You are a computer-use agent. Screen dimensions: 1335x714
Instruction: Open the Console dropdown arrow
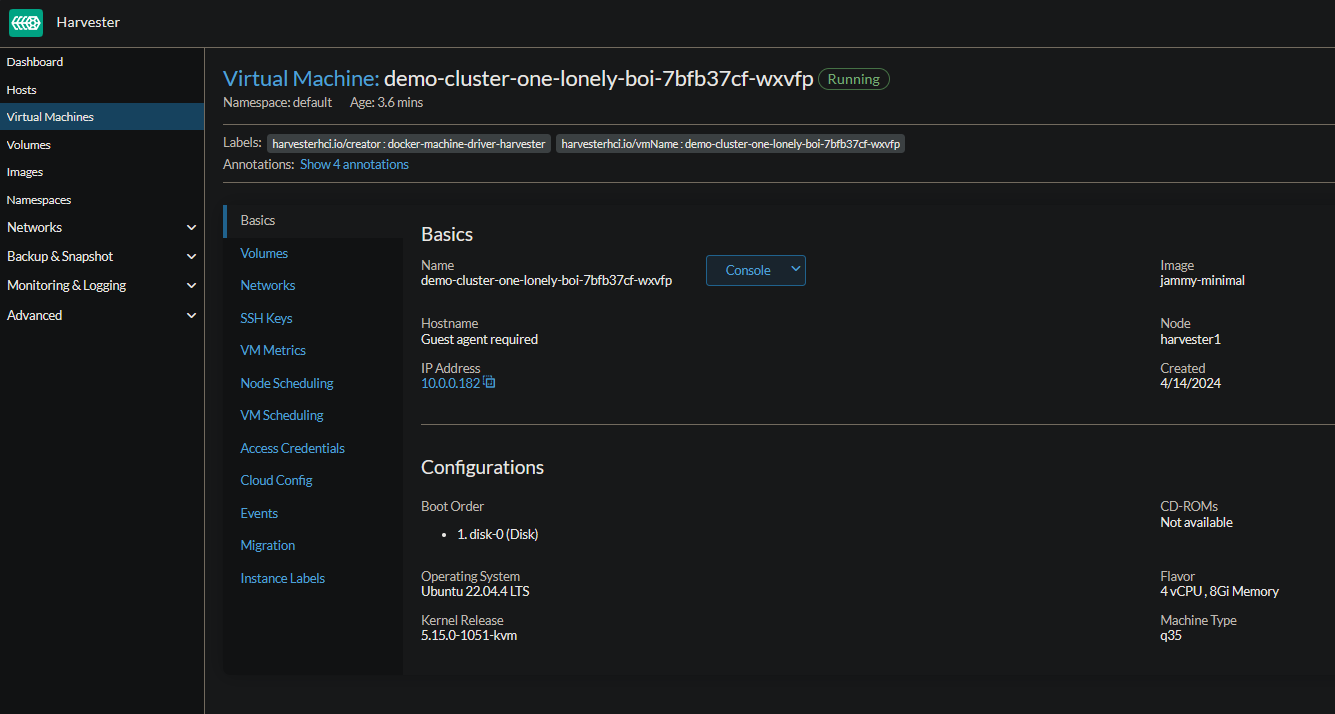(795, 269)
